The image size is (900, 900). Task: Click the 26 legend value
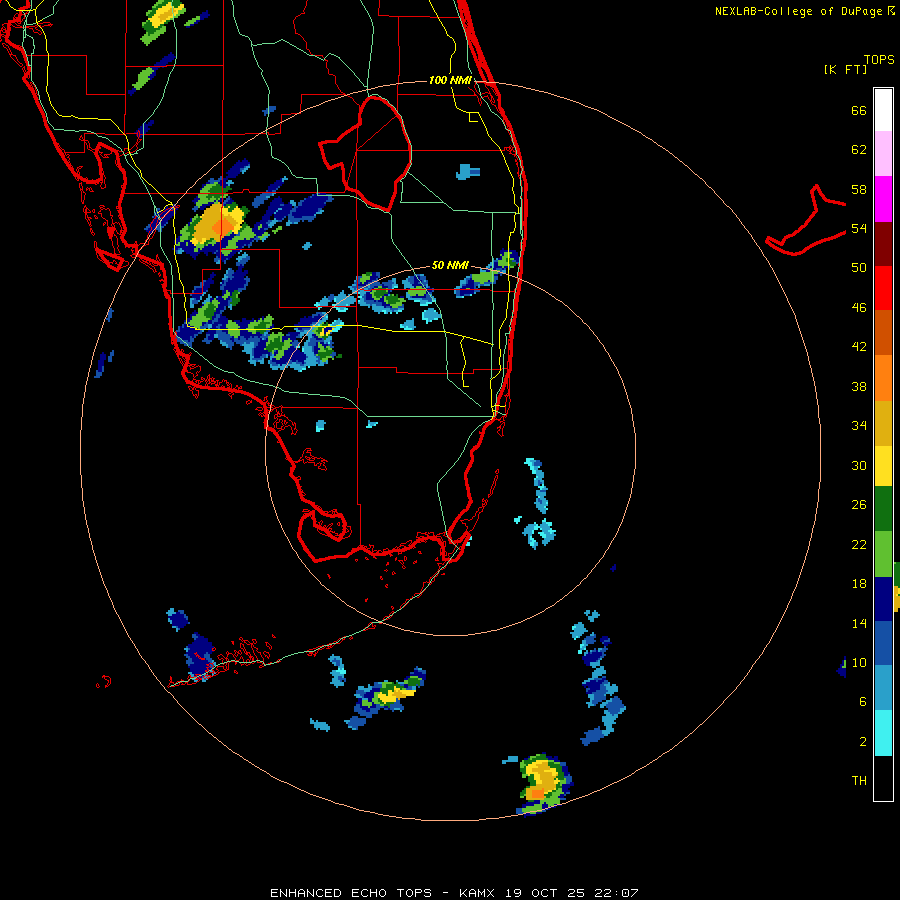click(859, 505)
